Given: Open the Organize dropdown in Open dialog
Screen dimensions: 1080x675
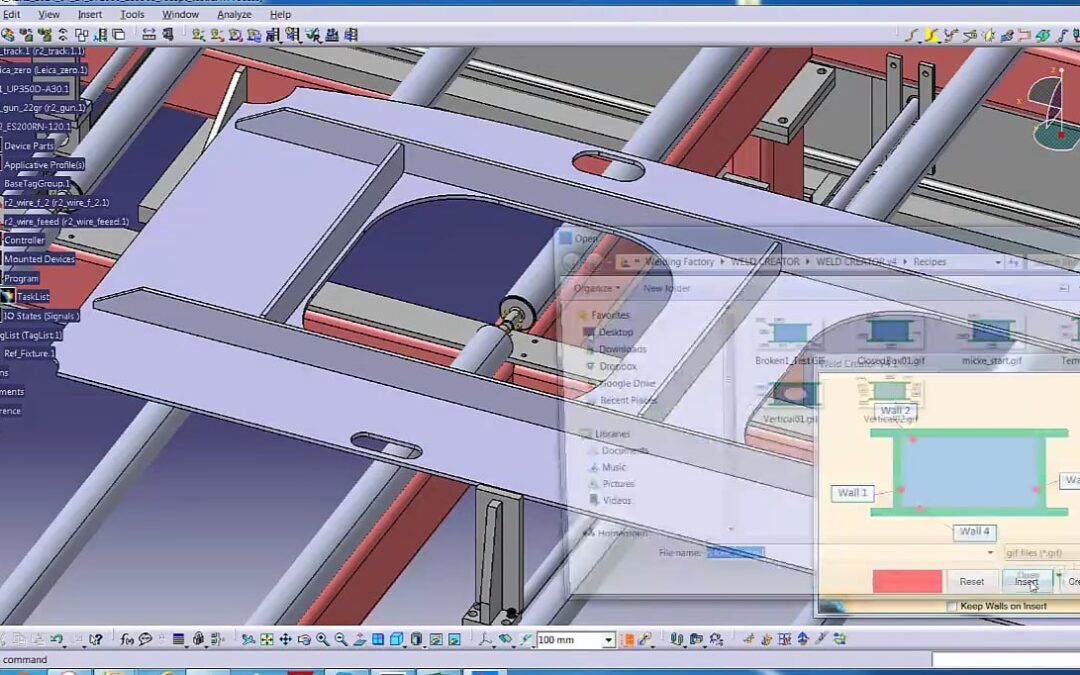Looking at the screenshot, I should coord(596,288).
